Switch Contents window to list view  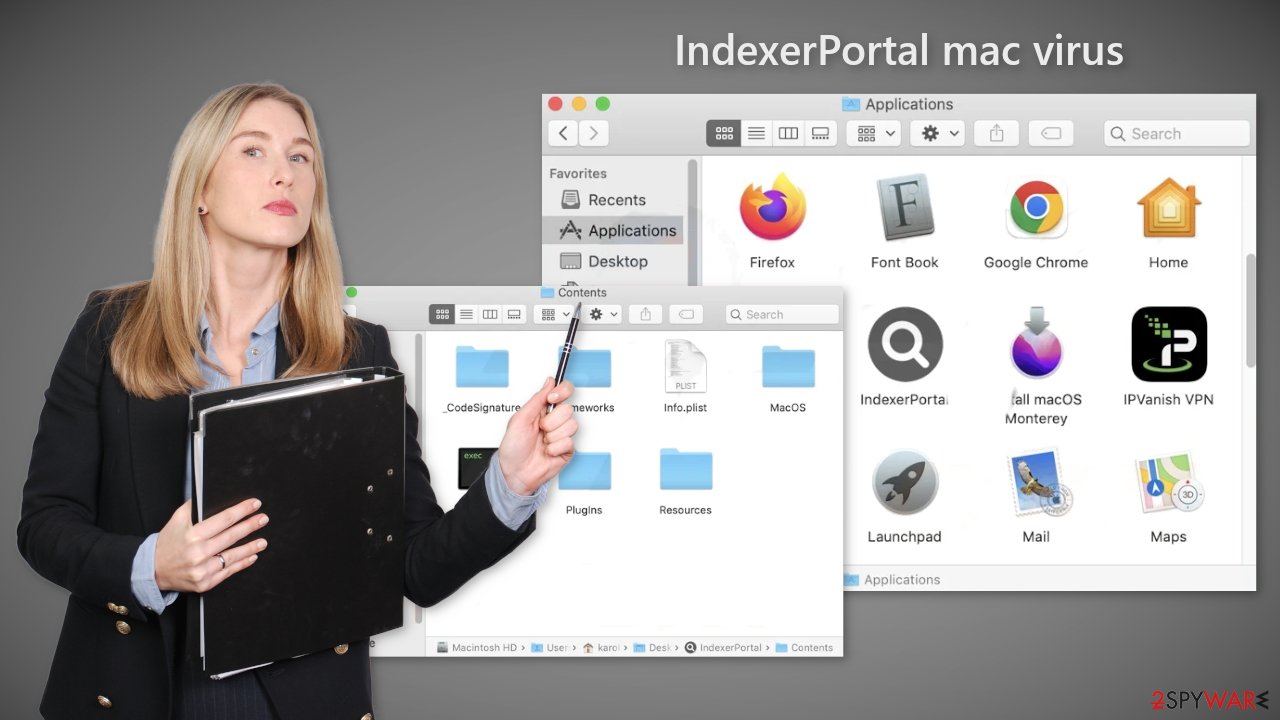click(466, 314)
